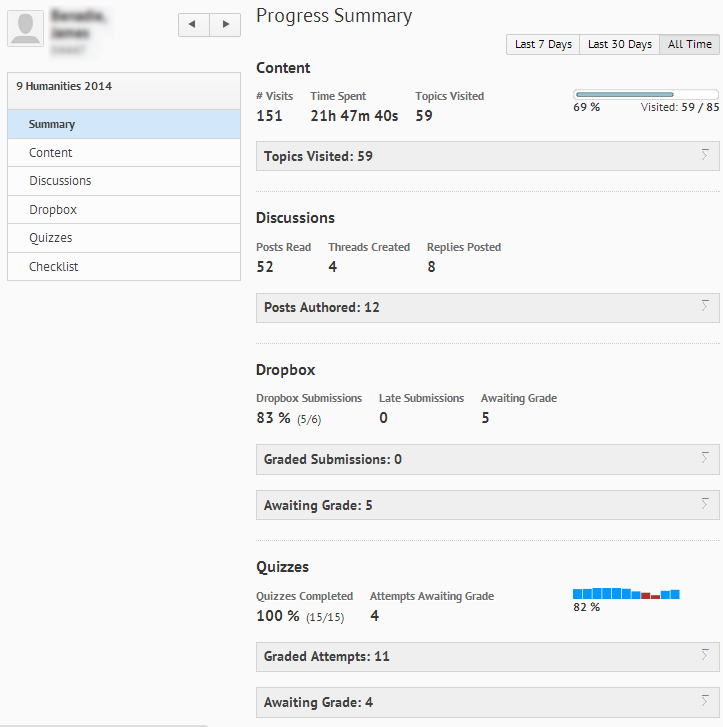Go to next student with right arrow
Image resolution: width=723 pixels, height=727 pixels.
[x=225, y=25]
